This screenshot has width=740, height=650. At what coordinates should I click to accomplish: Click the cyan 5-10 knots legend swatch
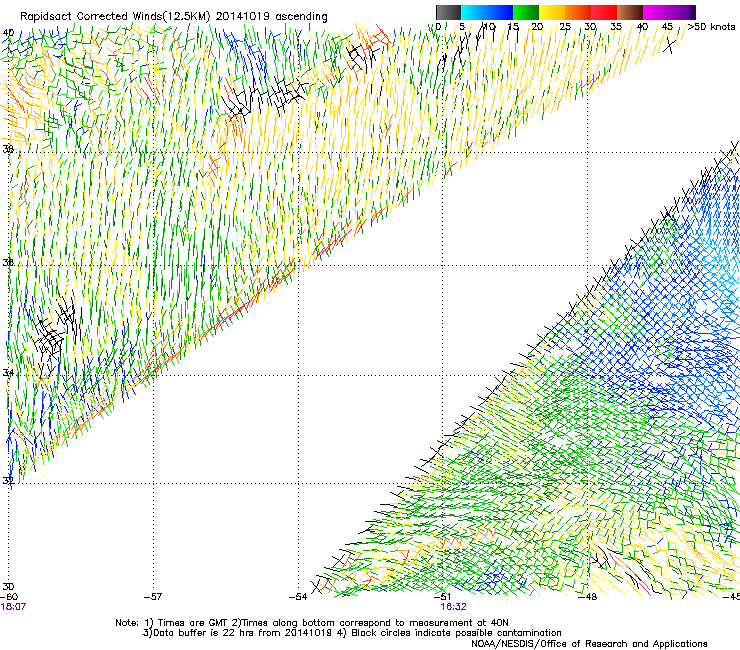pyautogui.click(x=474, y=12)
